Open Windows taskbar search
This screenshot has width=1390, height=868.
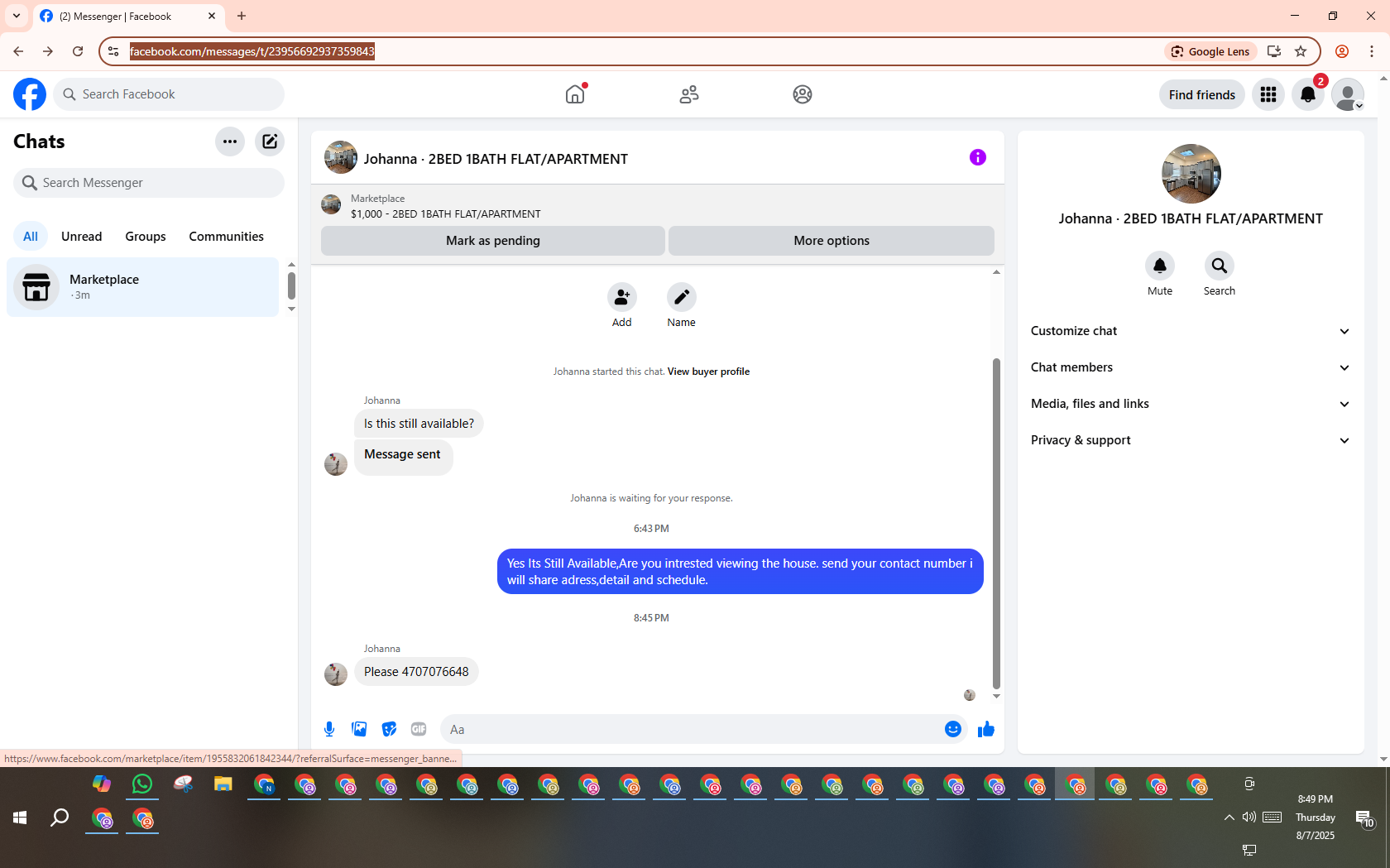(x=60, y=818)
